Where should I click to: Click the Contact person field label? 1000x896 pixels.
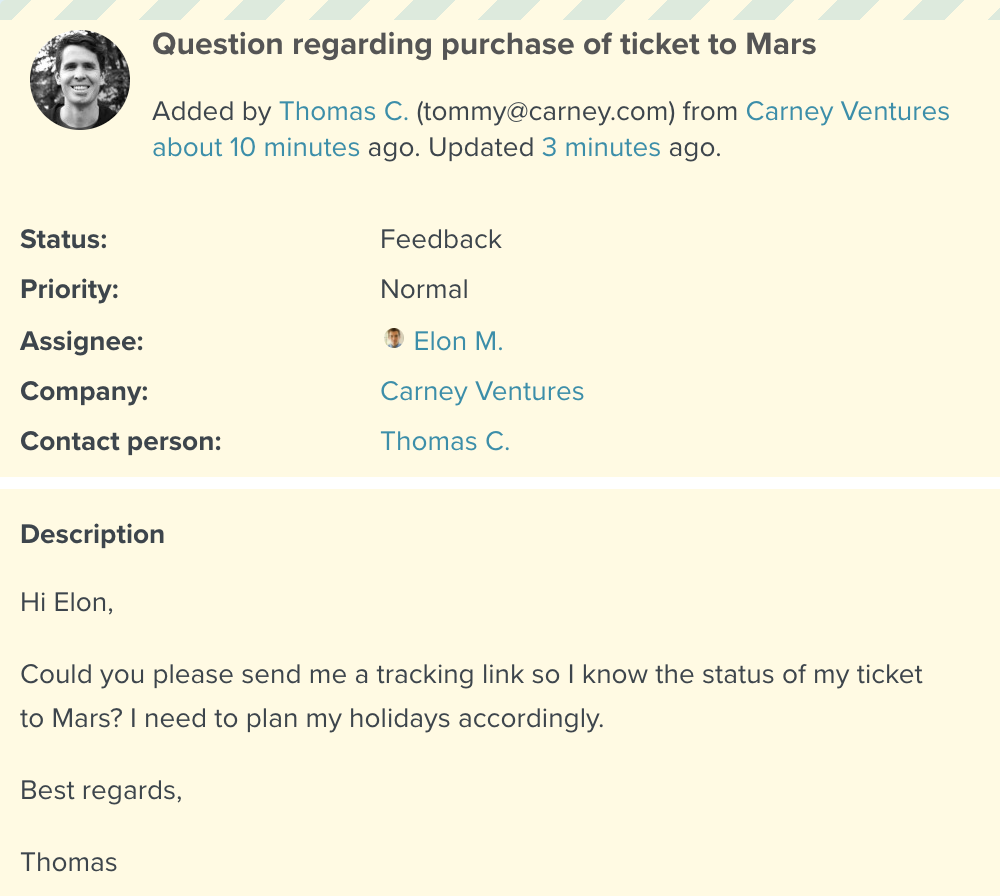[120, 441]
